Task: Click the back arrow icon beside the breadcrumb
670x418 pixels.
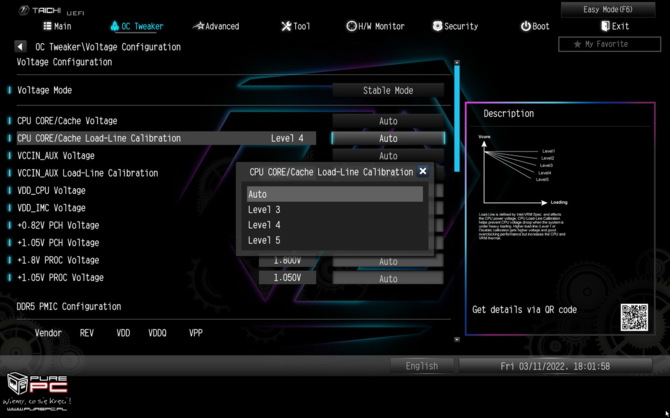Action: (x=20, y=47)
